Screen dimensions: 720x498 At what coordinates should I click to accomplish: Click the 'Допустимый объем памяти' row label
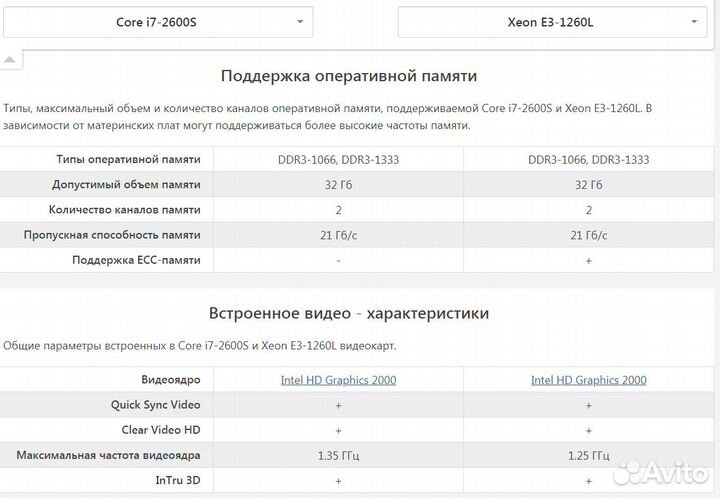(x=126, y=185)
